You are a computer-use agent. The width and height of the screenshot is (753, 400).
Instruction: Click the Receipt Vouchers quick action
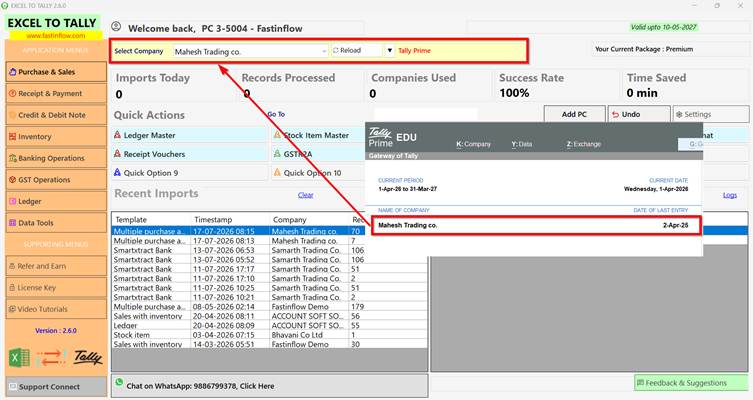coord(189,154)
